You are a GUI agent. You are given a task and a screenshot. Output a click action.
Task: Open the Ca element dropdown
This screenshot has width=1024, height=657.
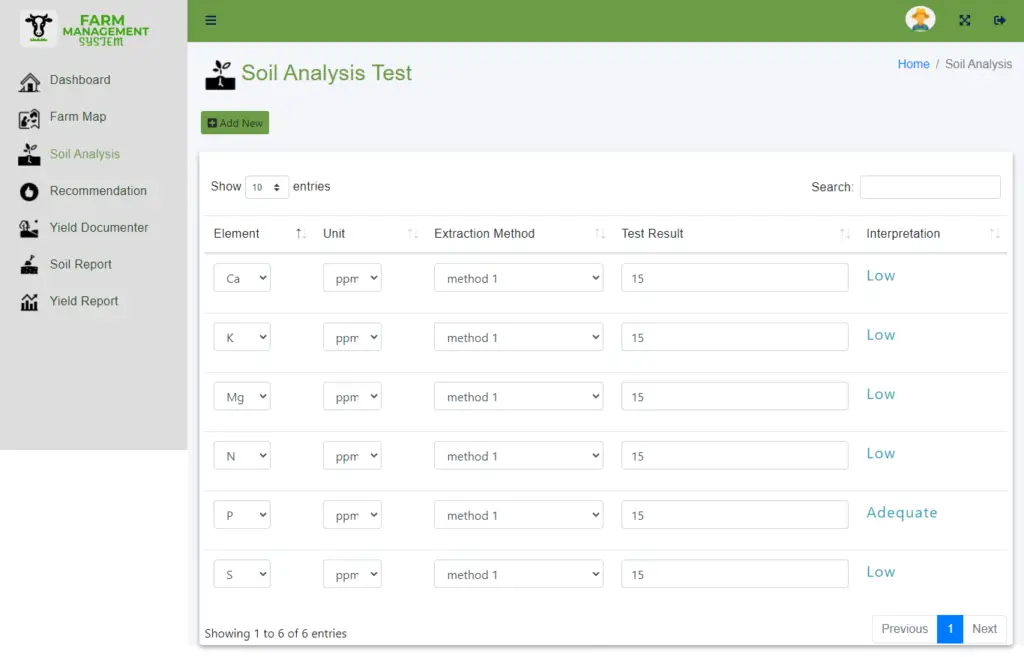241,277
